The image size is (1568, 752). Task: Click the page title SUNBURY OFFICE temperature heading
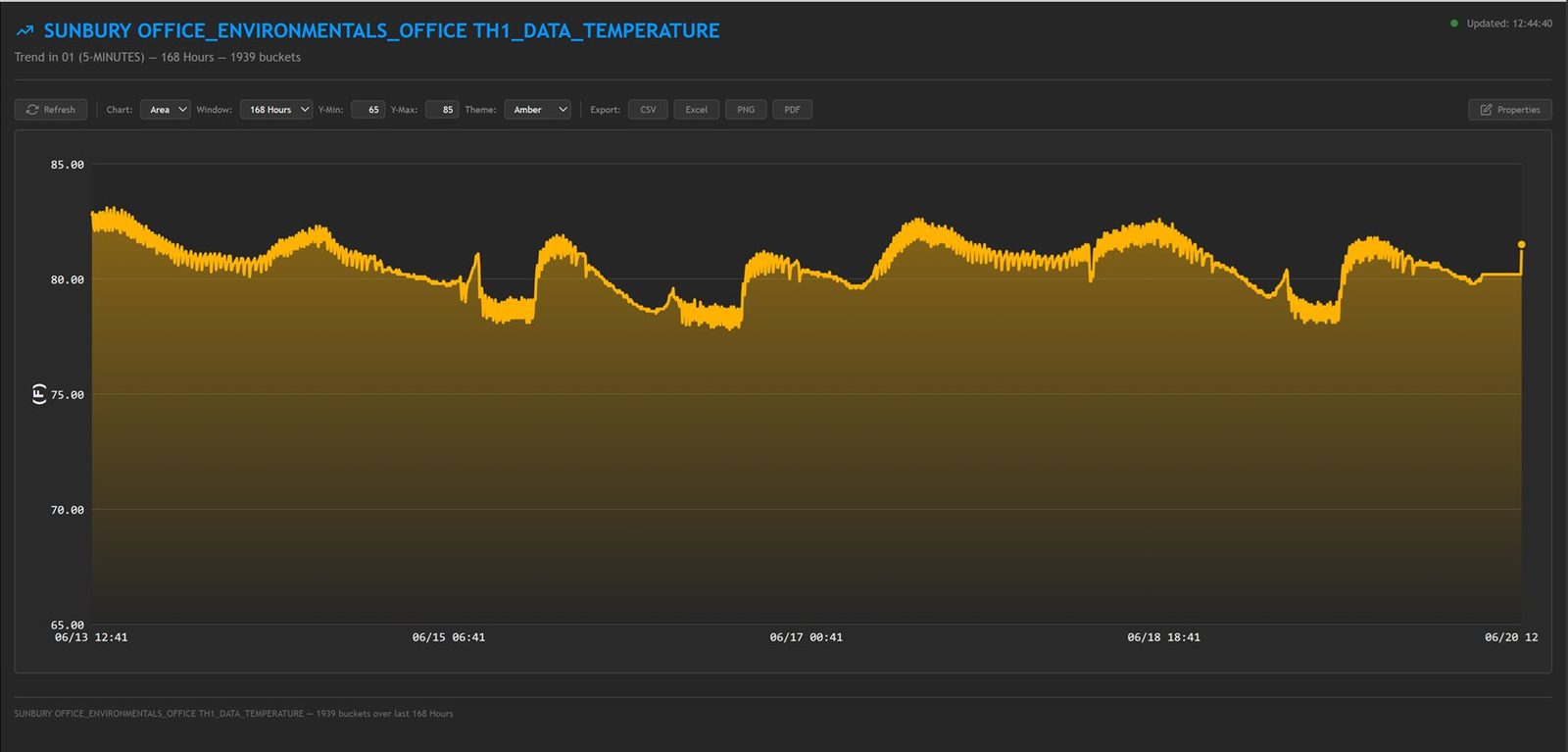pos(381,31)
